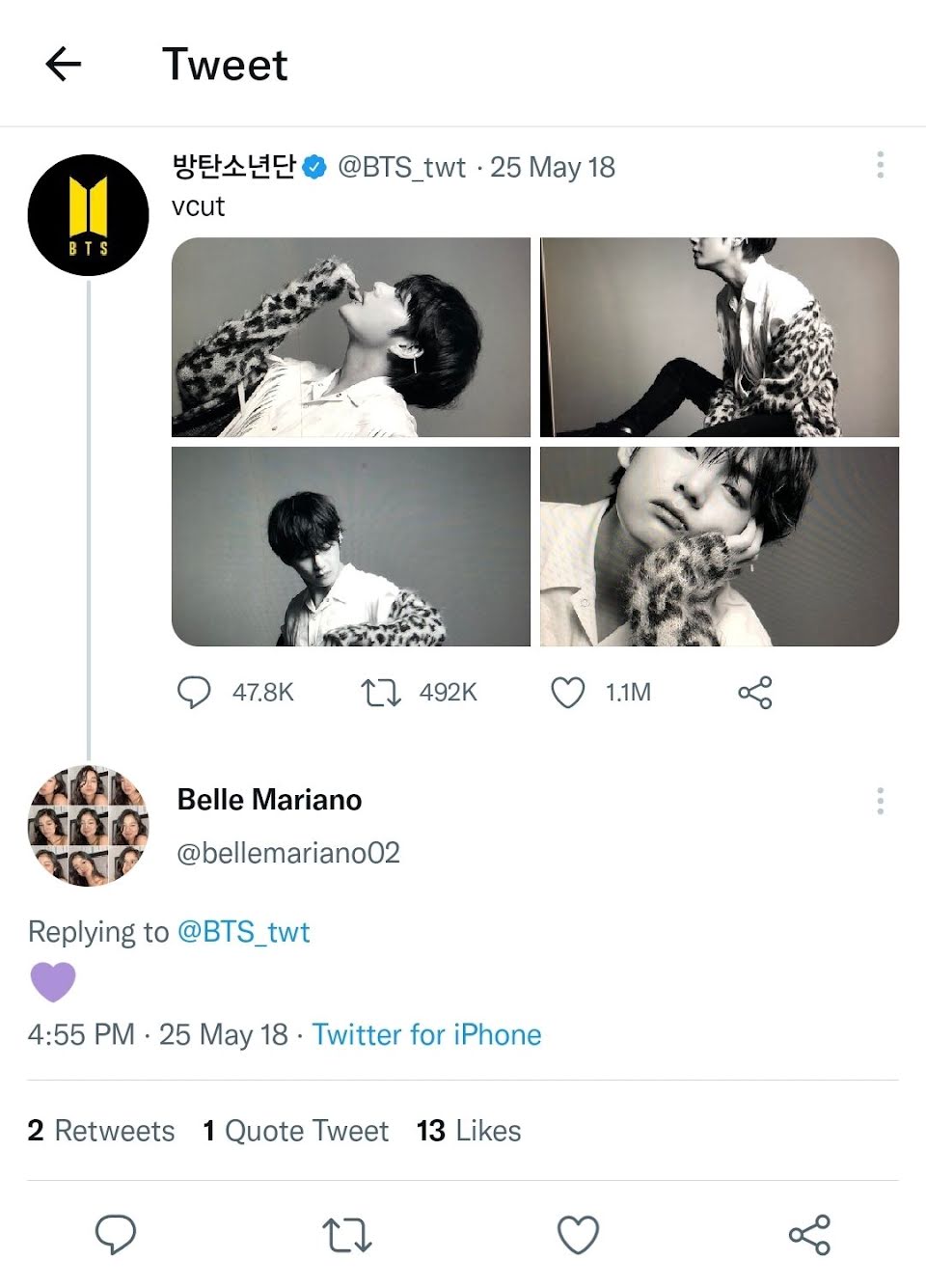Open the BTS profile avatar
The image size is (926, 1288).
(88, 215)
